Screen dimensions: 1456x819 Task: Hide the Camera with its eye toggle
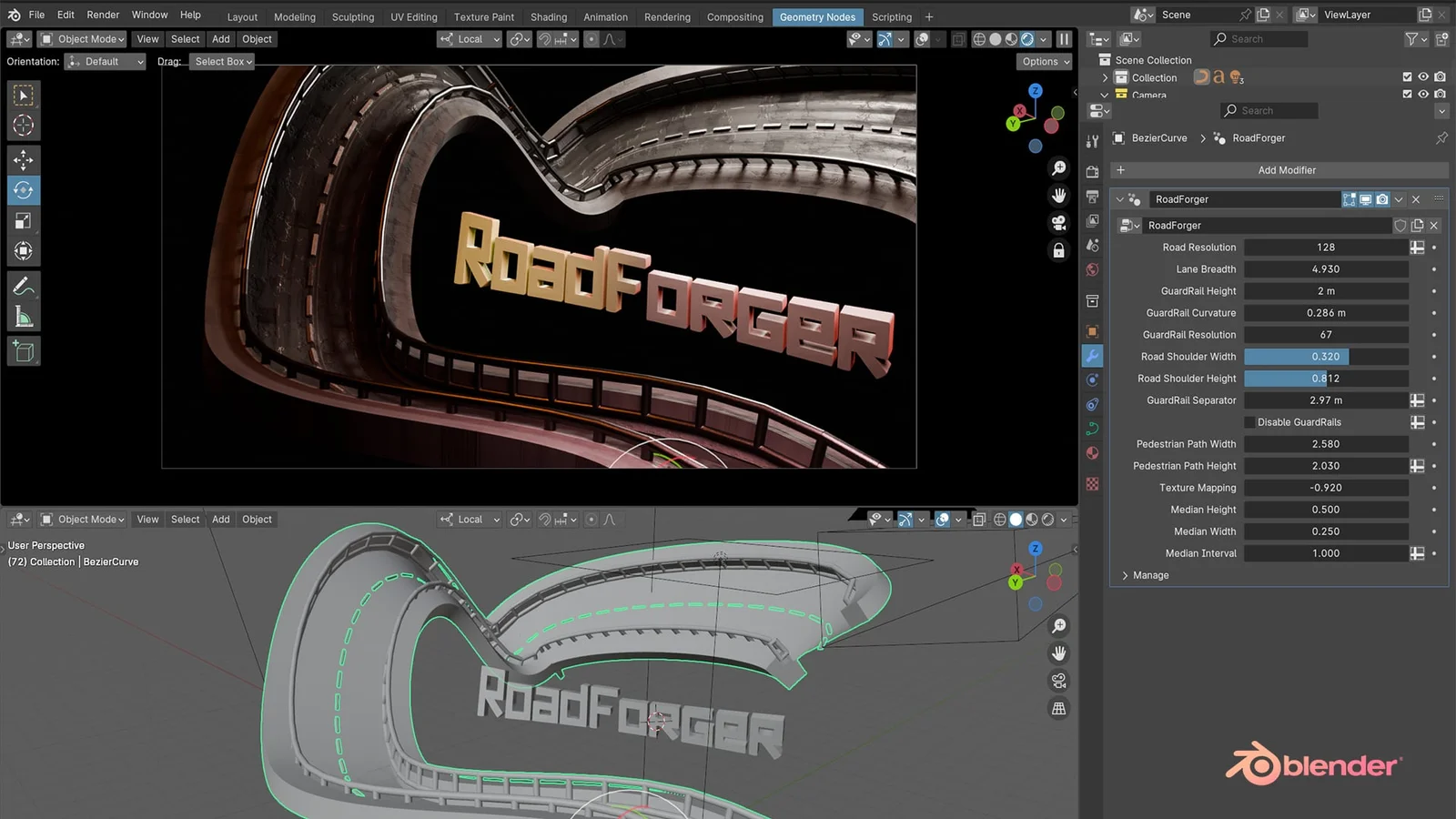tap(1423, 94)
